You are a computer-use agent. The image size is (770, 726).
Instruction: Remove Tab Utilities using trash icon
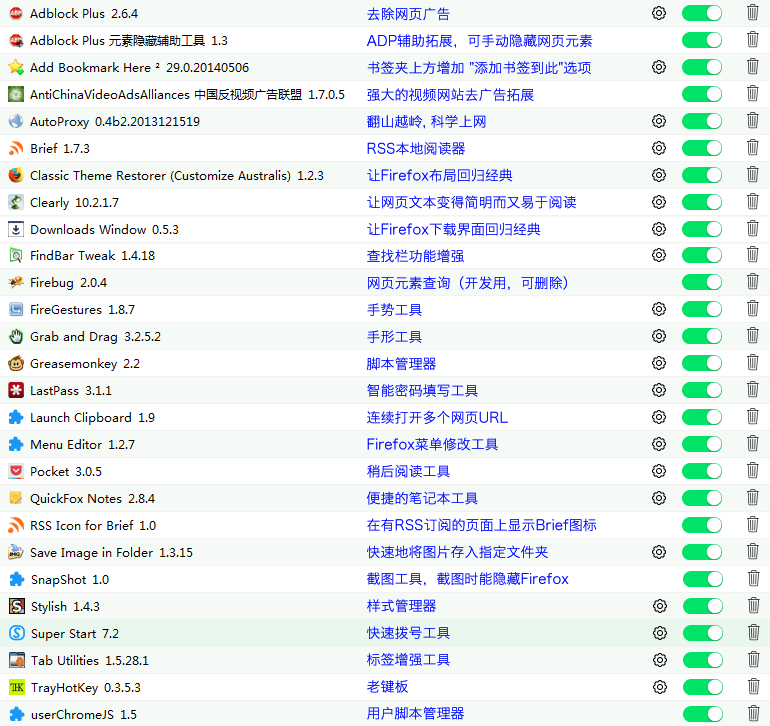(753, 660)
